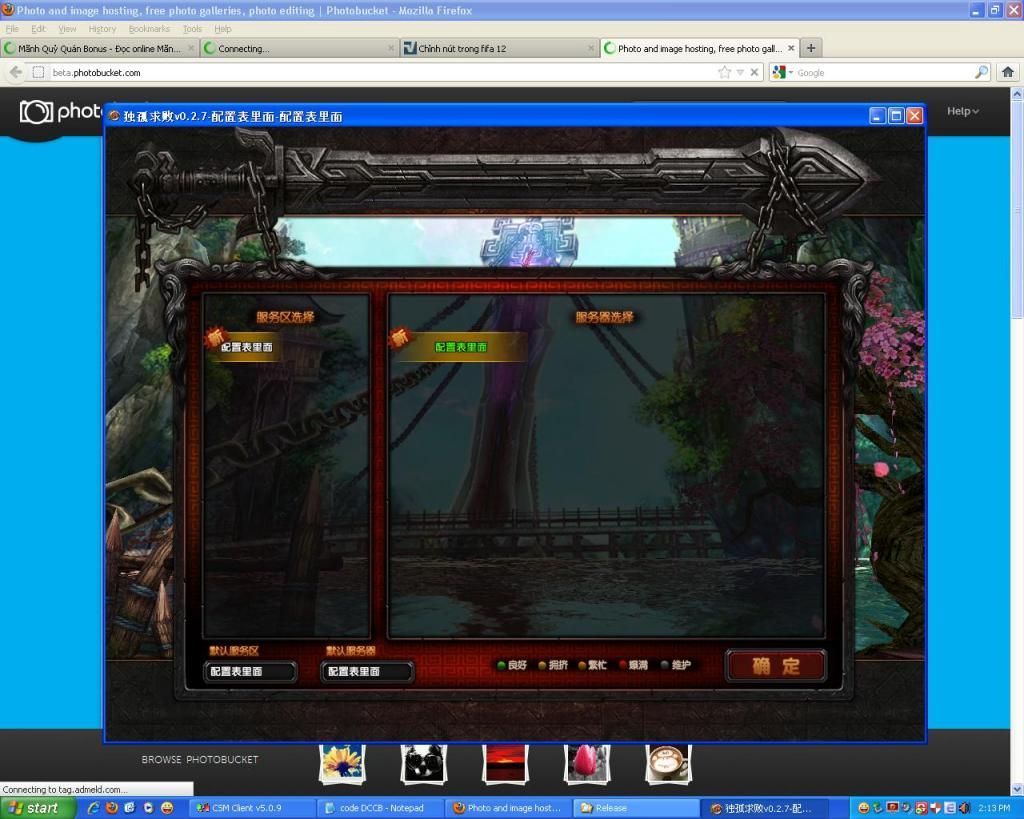Click the 确定 confirm button in game launcher
The image size is (1024, 819).
tap(776, 666)
